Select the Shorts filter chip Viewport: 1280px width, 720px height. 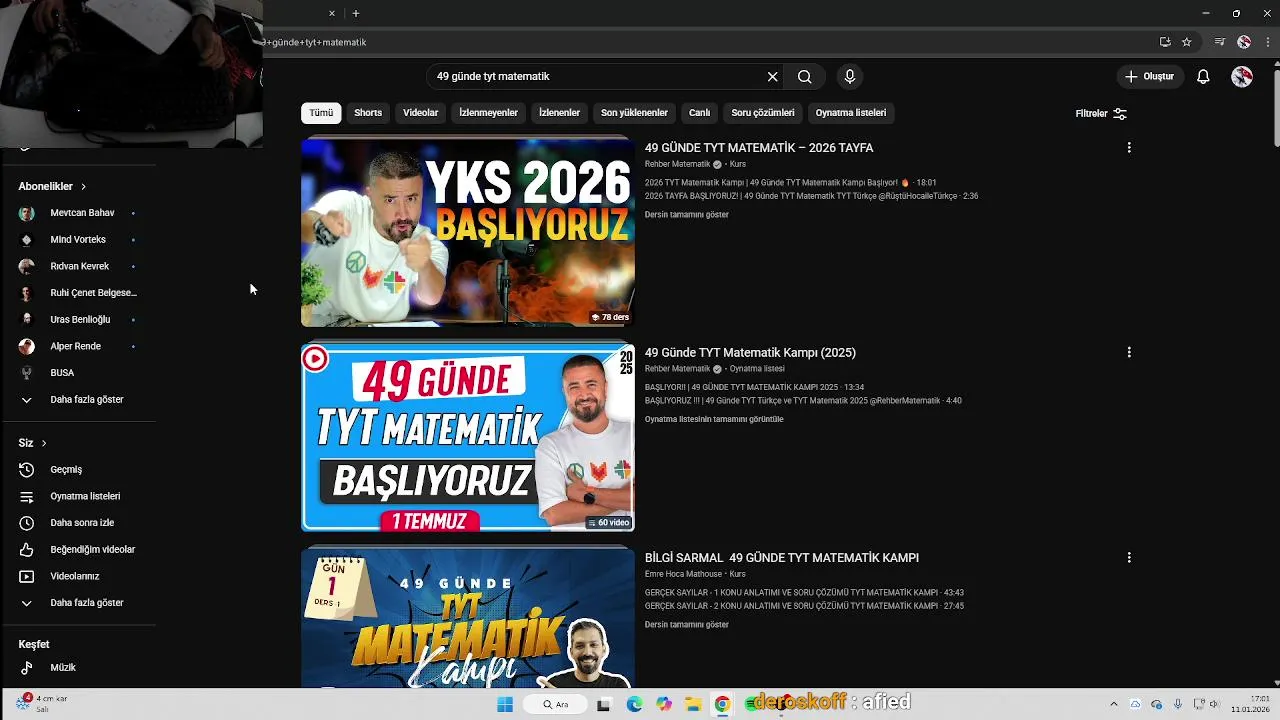pyautogui.click(x=368, y=113)
